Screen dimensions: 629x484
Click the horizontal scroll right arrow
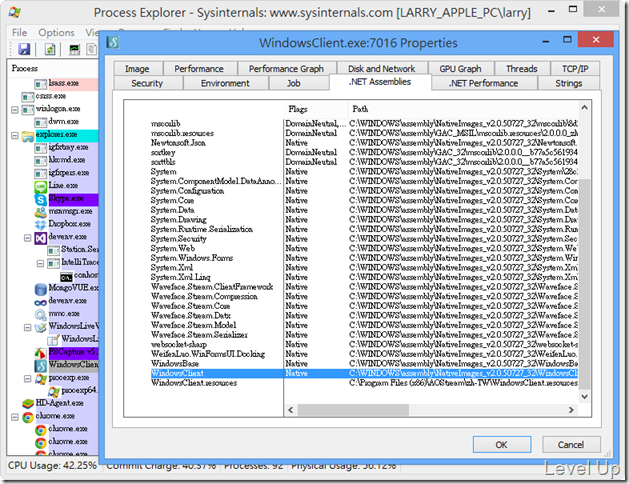(571, 410)
